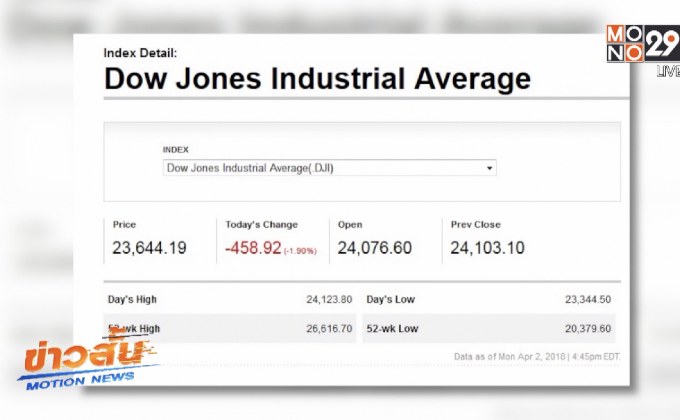Click the 52-wk High figure 26,616.70
This screenshot has height=420, width=680.
[329, 328]
